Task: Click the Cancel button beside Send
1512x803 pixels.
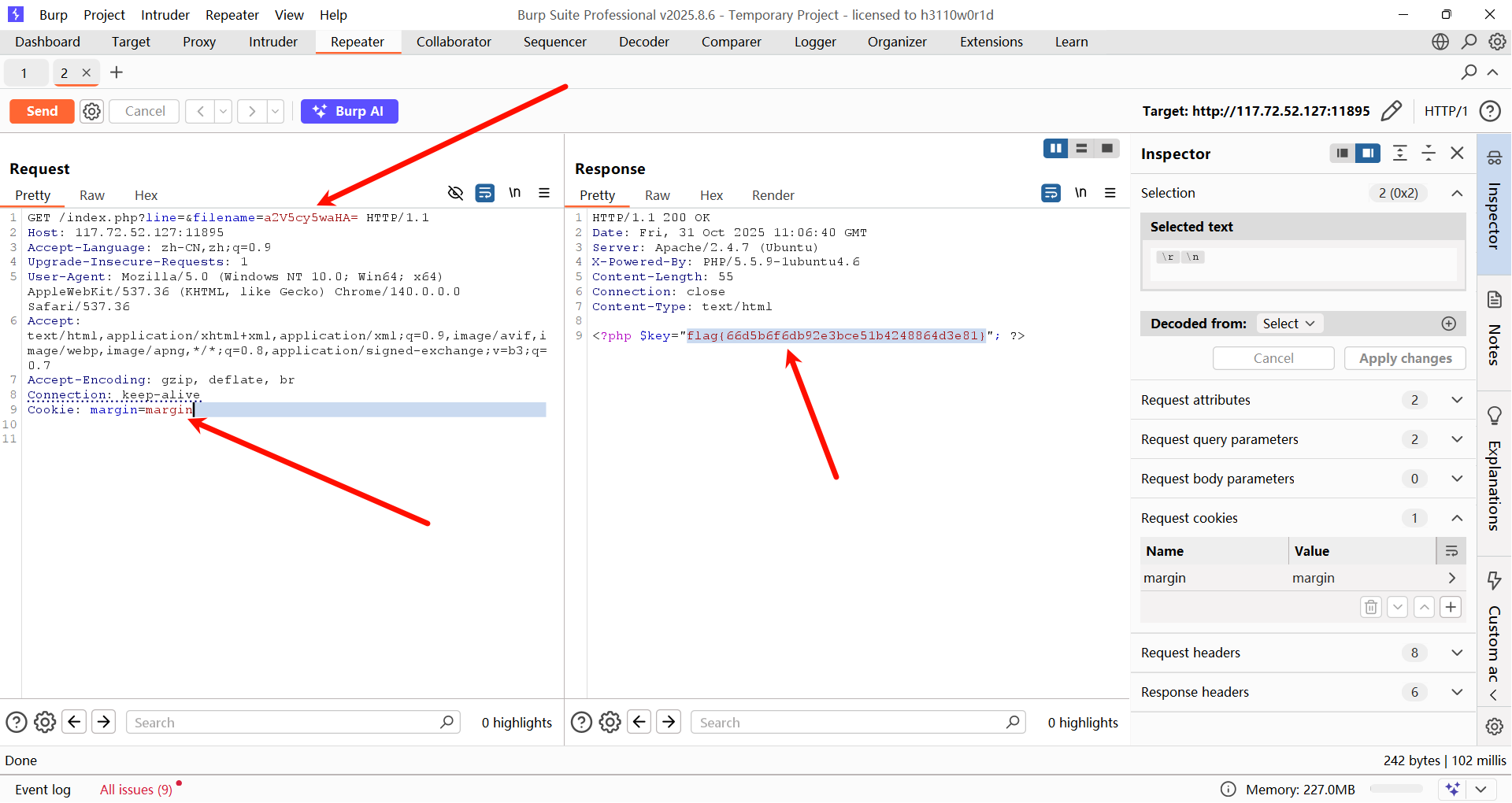Action: coord(145,111)
